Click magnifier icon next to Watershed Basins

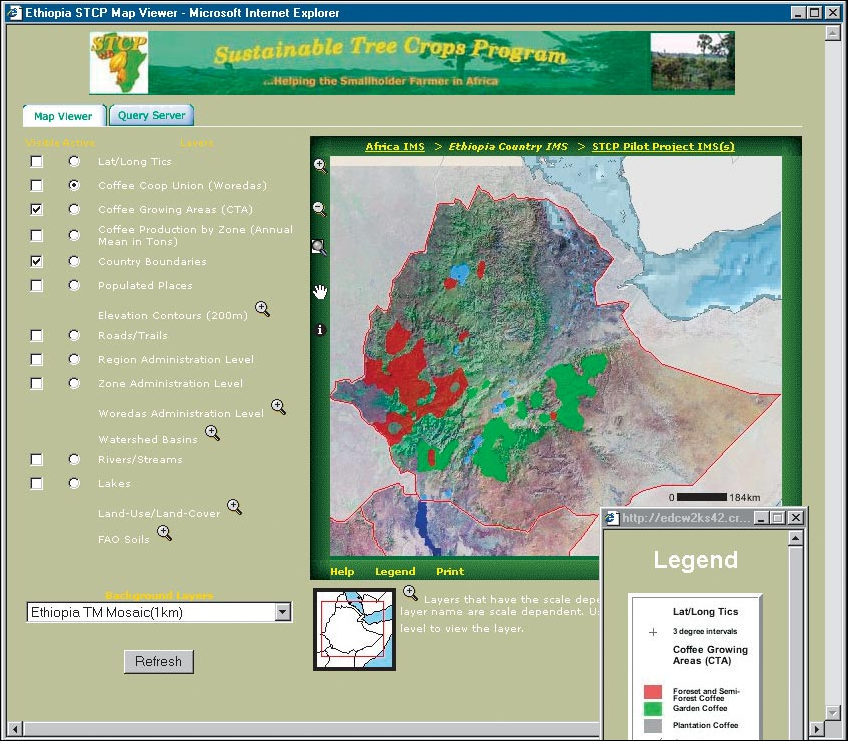pyautogui.click(x=213, y=433)
